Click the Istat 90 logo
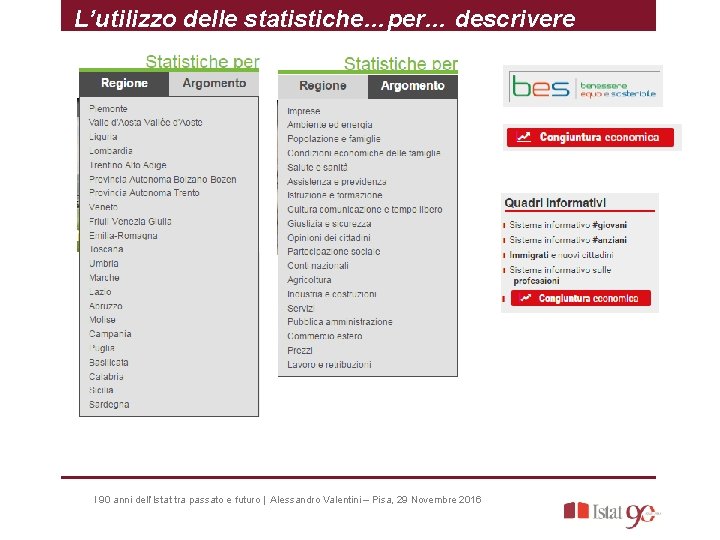Viewport: 720px width, 540px height. coord(612,514)
